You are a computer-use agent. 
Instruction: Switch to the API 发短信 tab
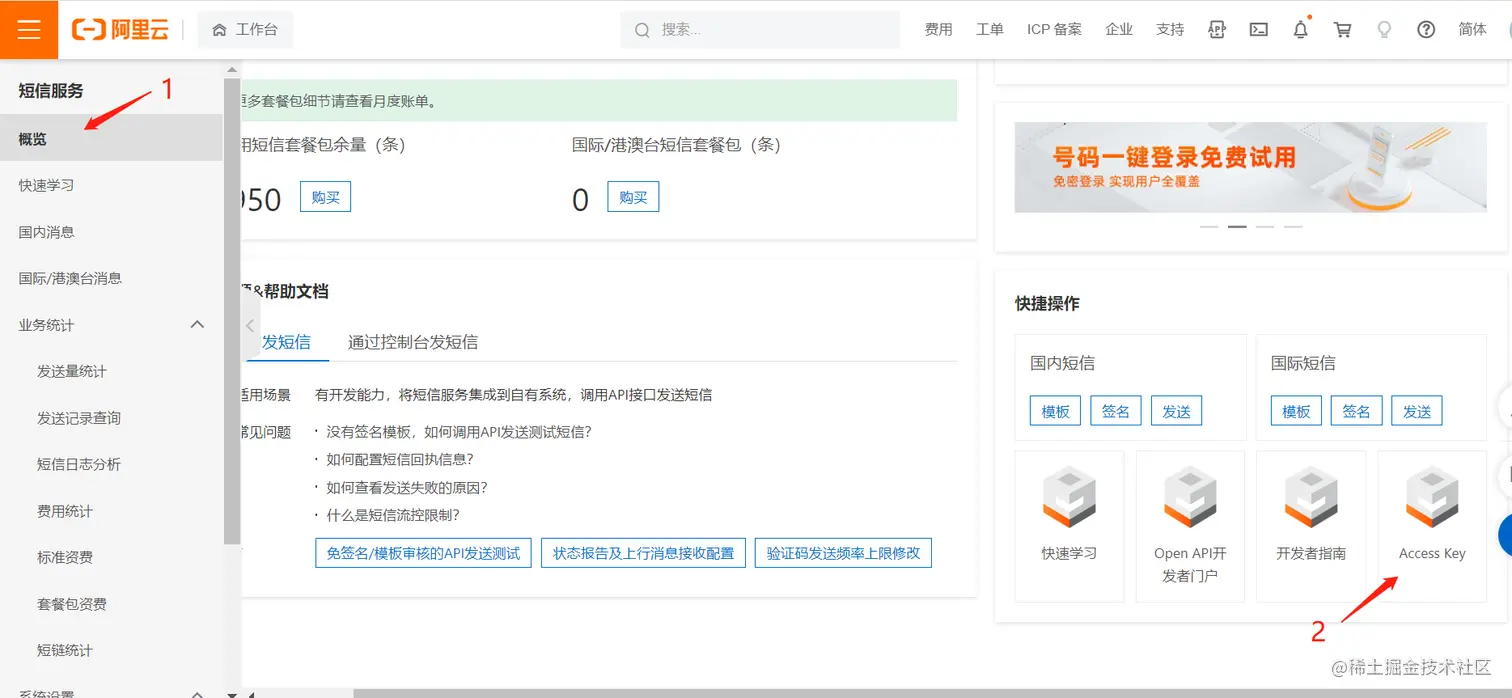tap(285, 342)
